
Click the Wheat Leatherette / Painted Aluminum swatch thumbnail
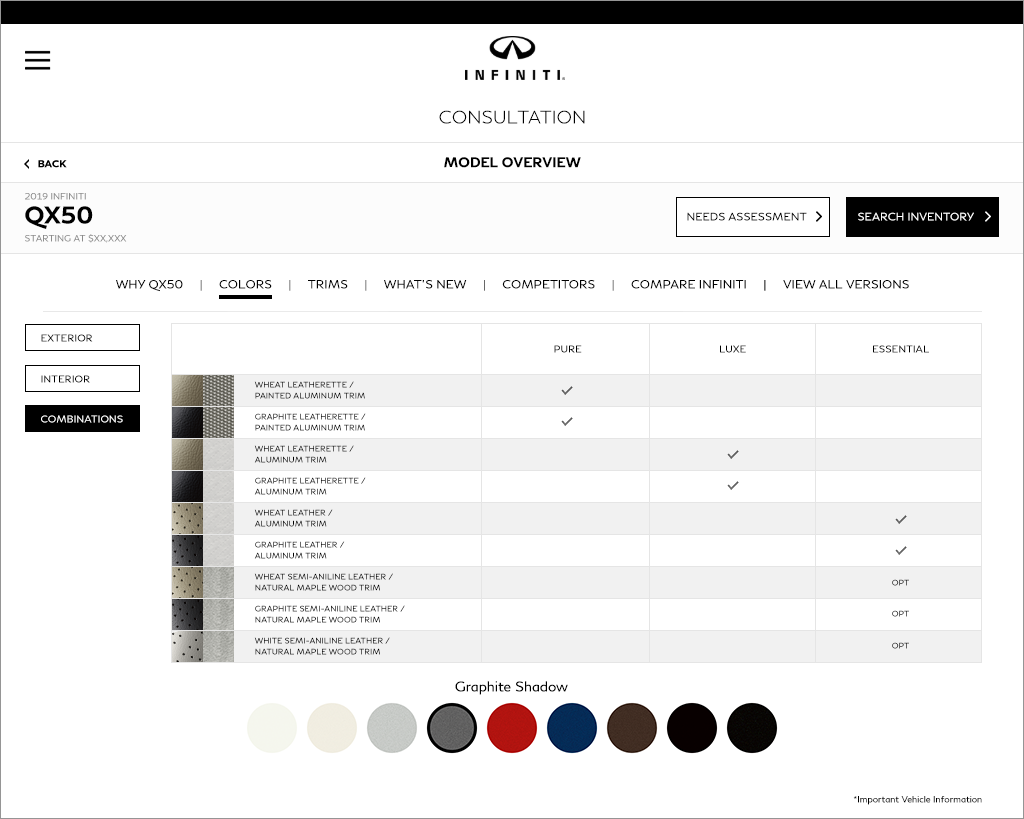203,391
